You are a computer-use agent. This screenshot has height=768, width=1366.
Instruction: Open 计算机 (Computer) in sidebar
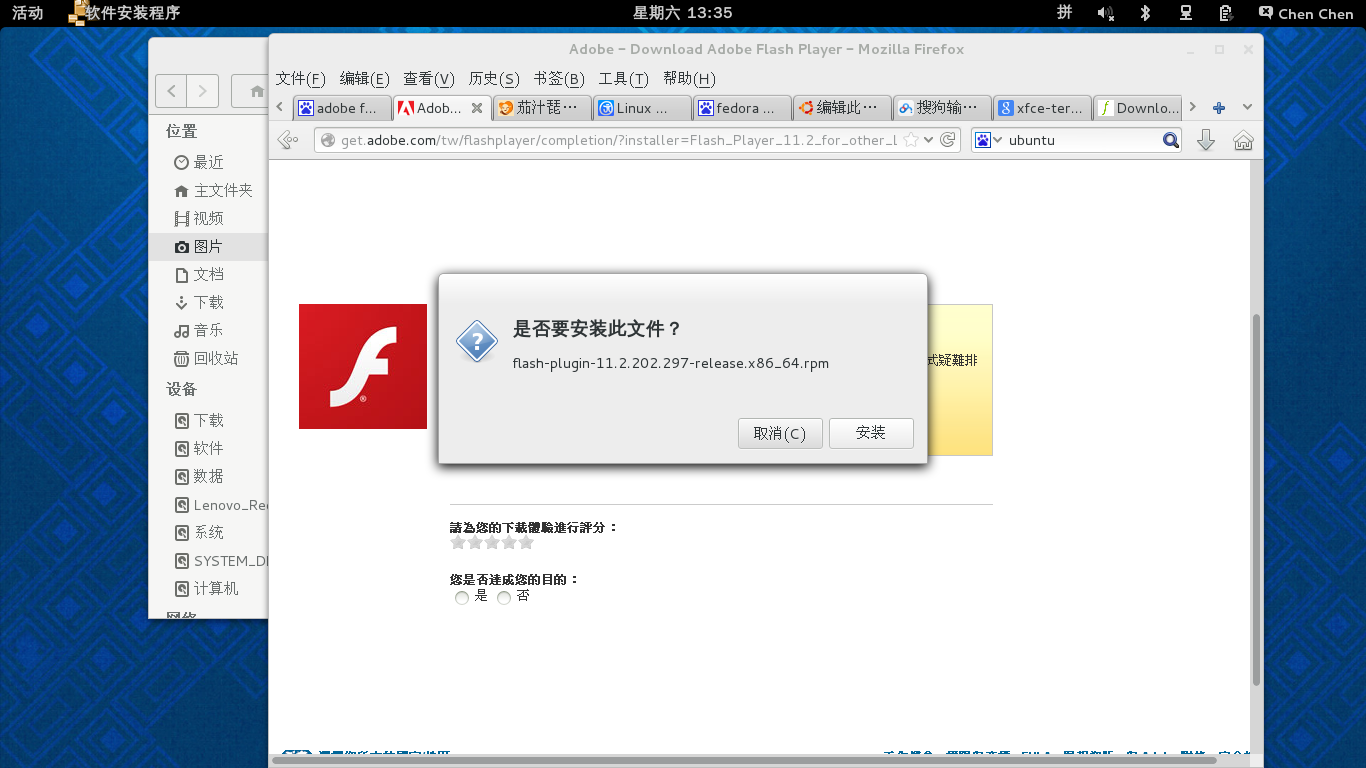pyautogui.click(x=207, y=588)
